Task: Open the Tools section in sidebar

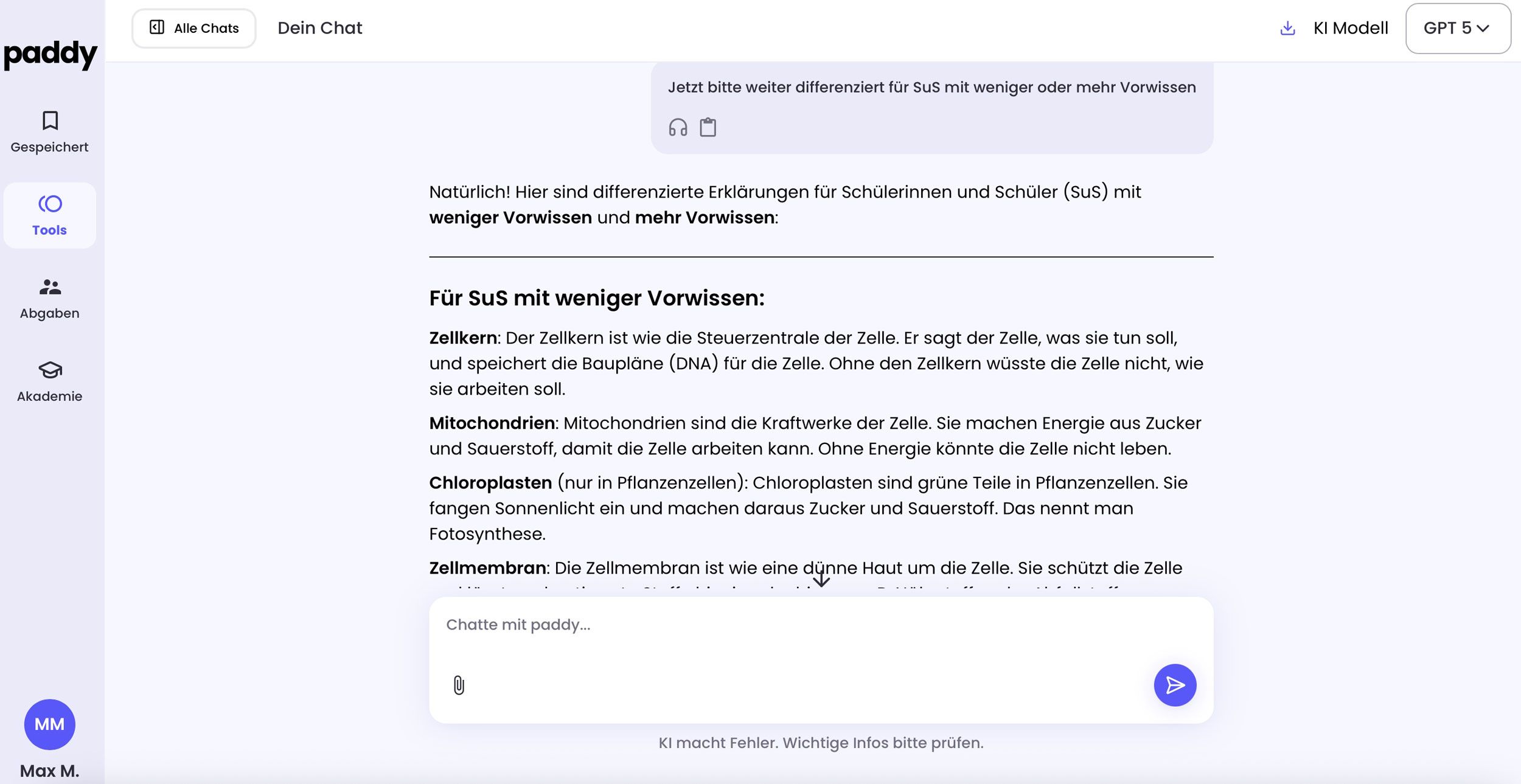Action: point(50,215)
